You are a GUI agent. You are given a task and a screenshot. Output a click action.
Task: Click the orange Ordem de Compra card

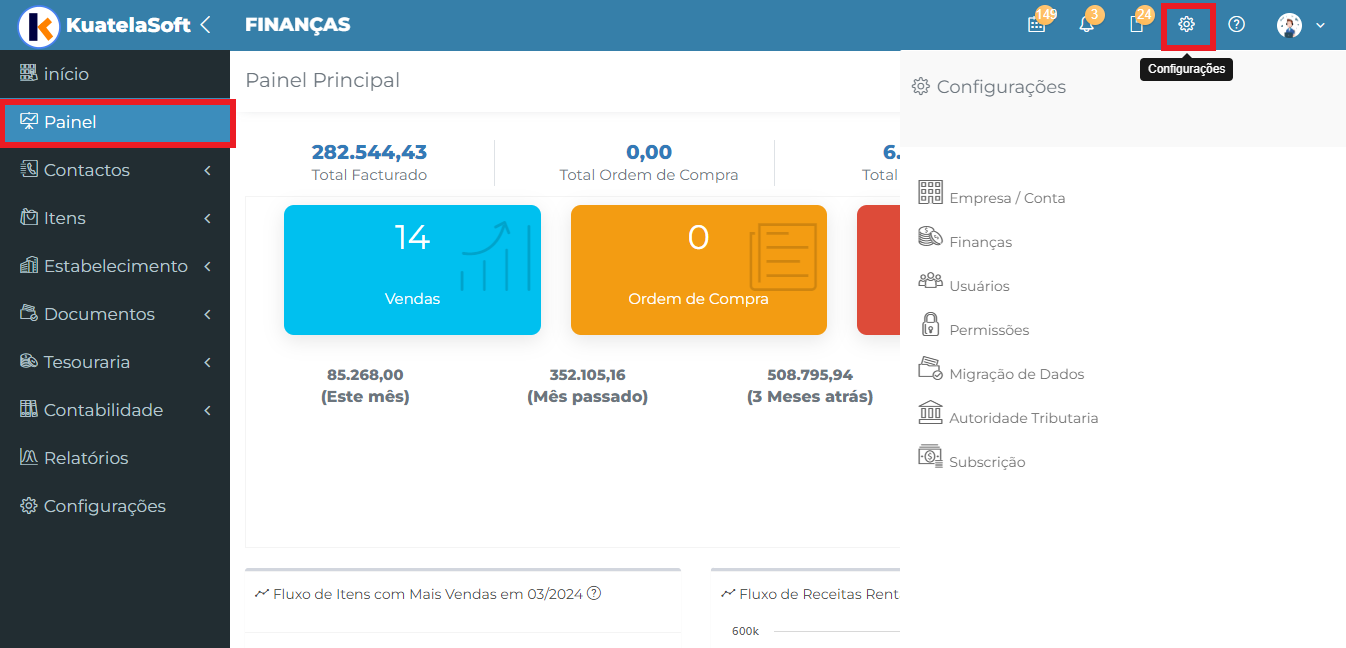point(699,270)
